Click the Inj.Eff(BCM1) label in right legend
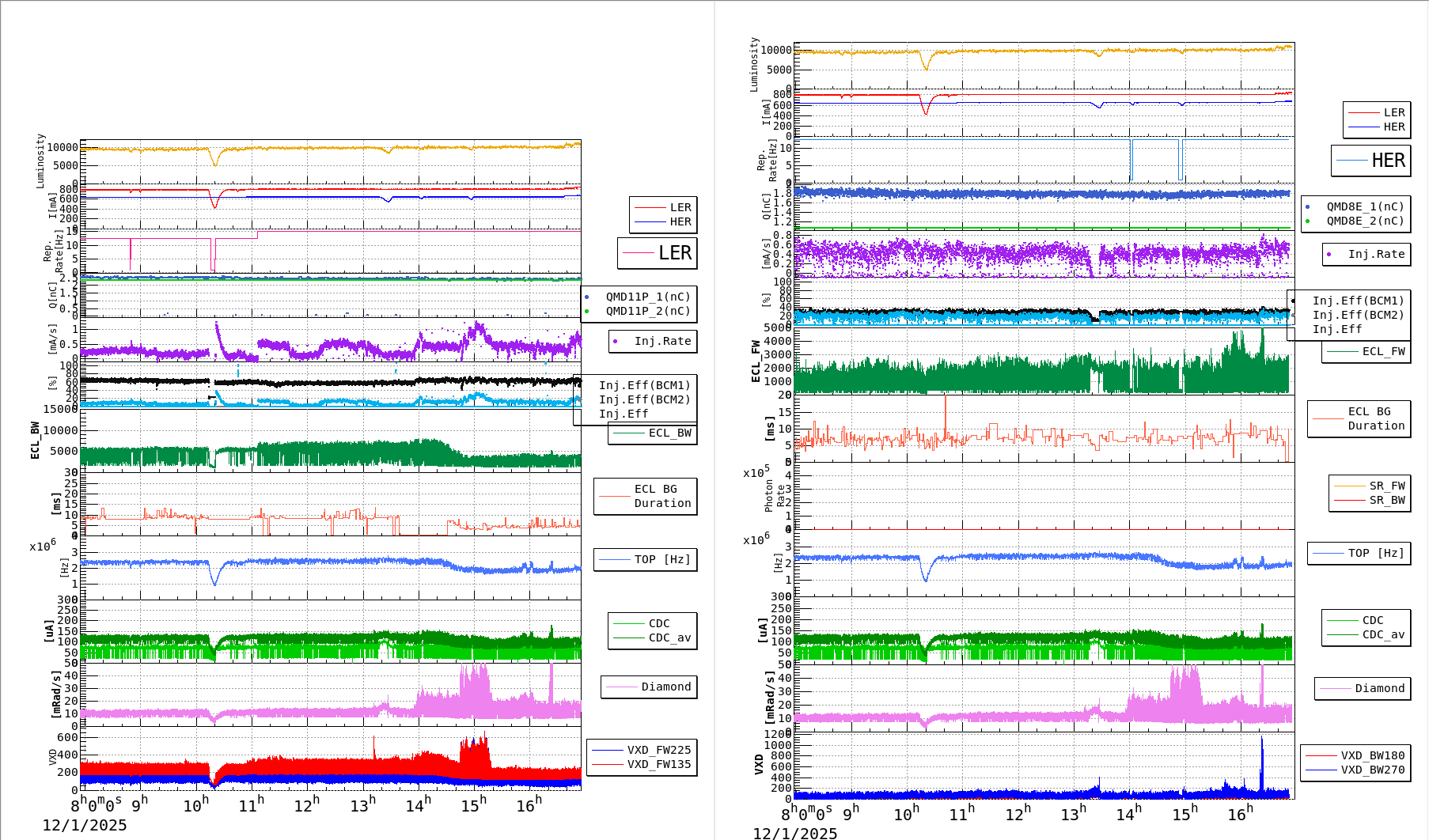 point(1358,301)
